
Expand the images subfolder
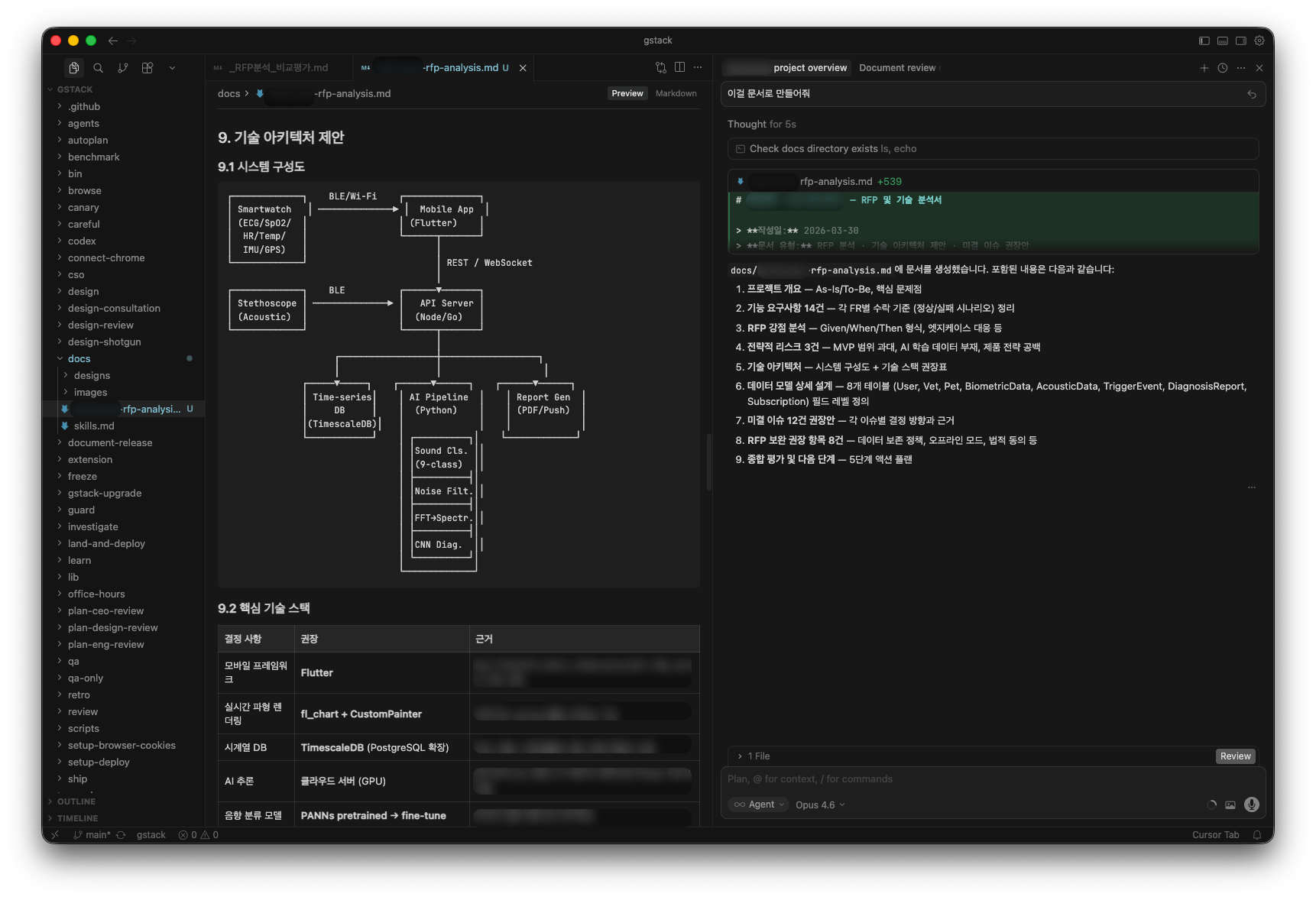[x=123, y=393]
